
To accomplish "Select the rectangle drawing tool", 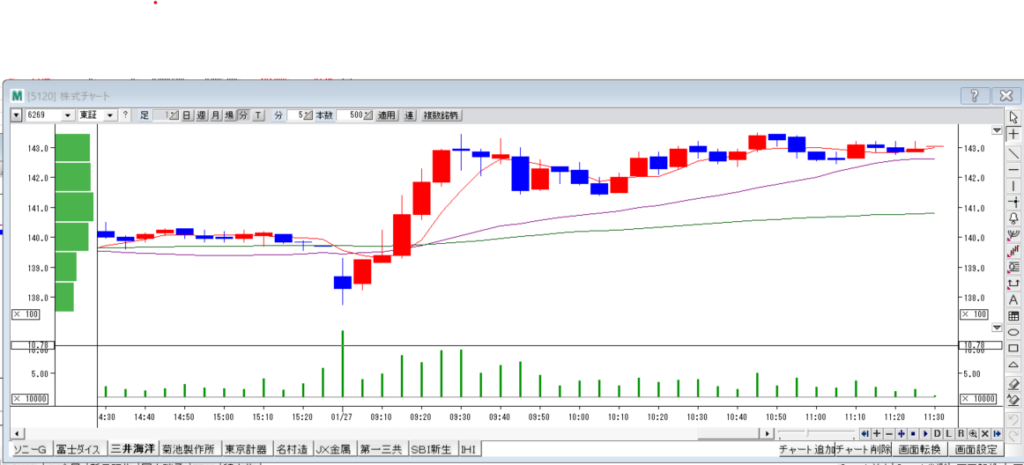I will pyautogui.click(x=1013, y=348).
